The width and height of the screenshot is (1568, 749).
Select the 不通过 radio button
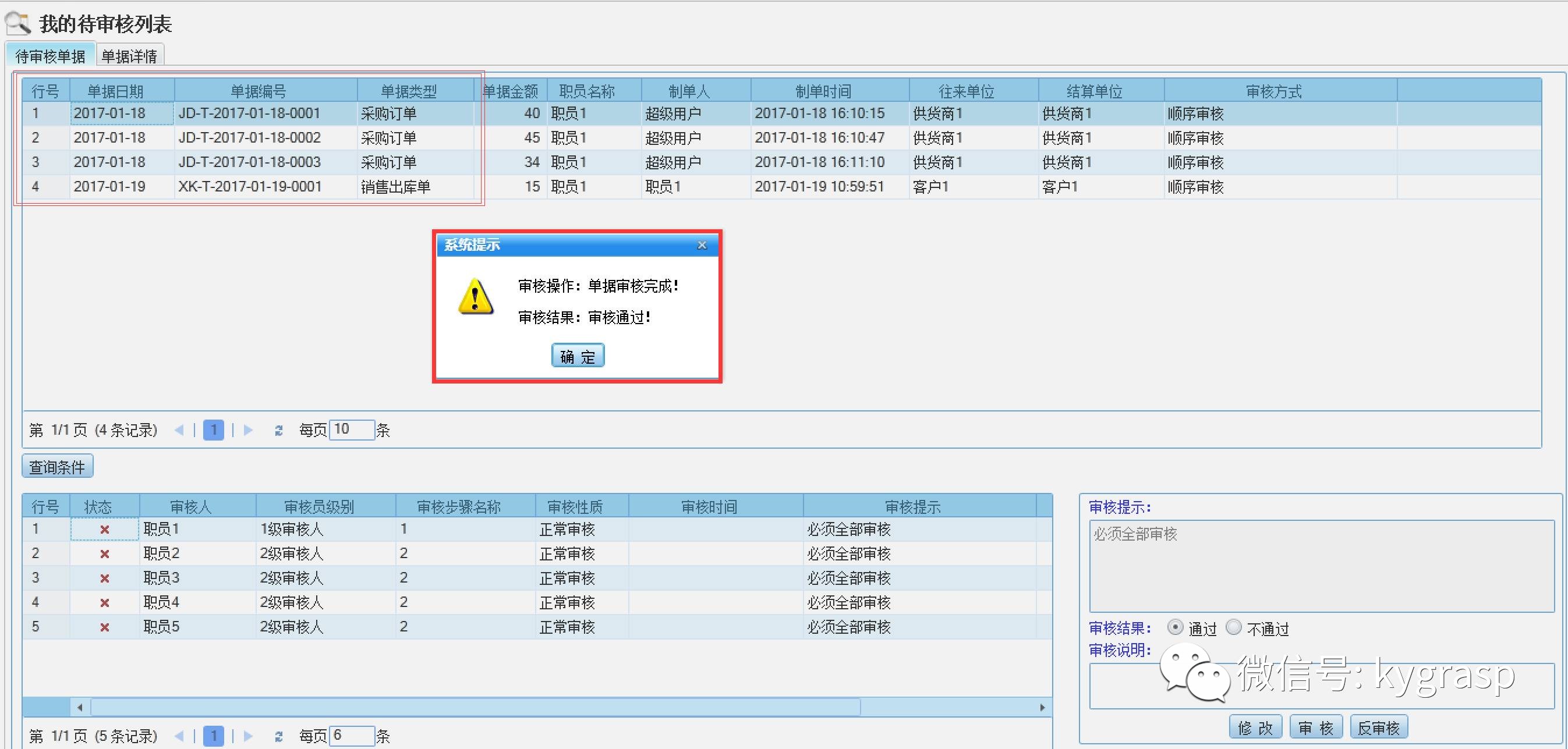coord(1234,627)
